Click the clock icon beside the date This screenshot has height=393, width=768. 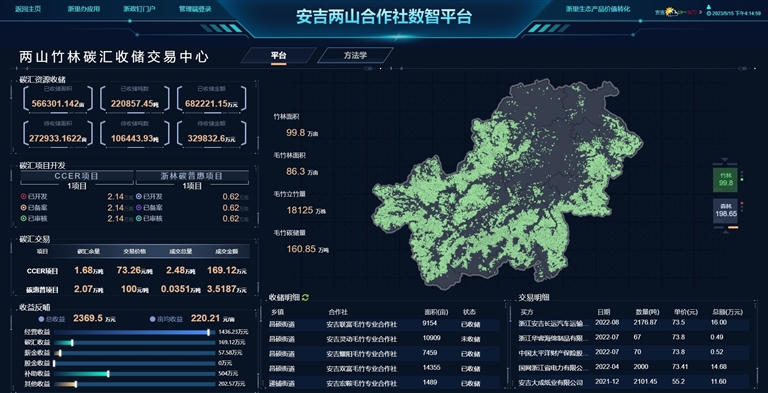pos(709,14)
